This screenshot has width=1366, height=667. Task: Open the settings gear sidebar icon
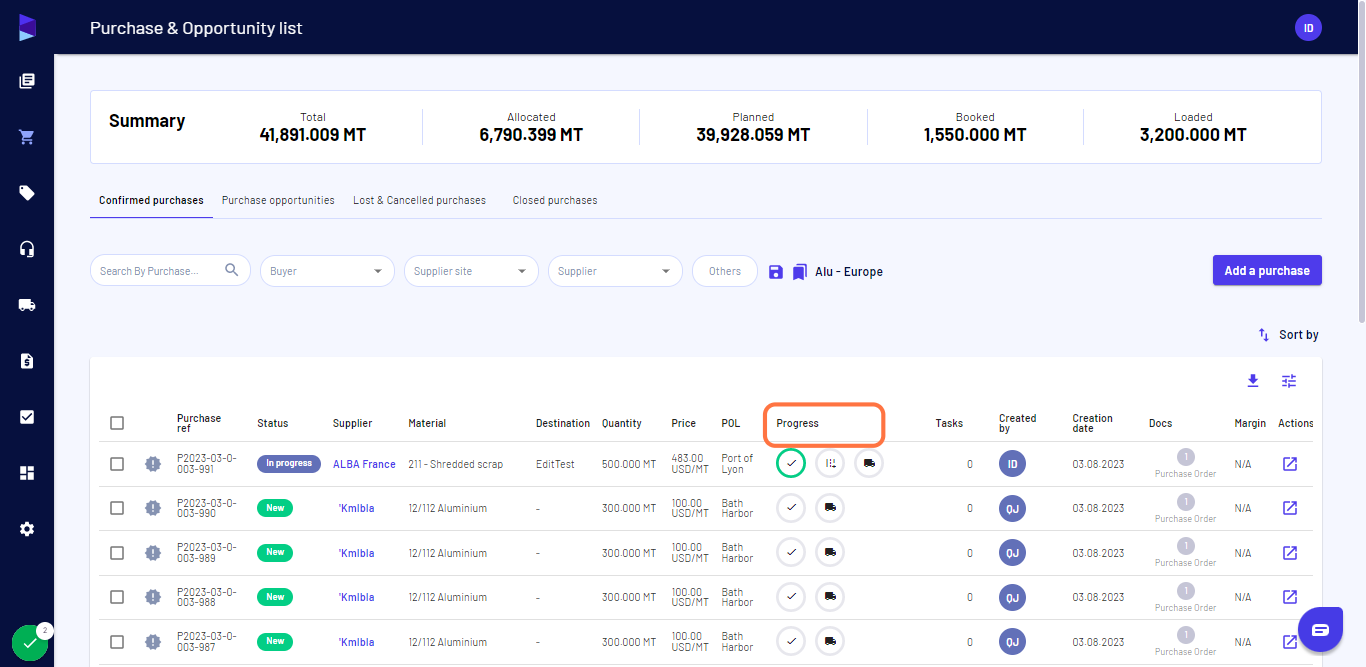pos(27,529)
